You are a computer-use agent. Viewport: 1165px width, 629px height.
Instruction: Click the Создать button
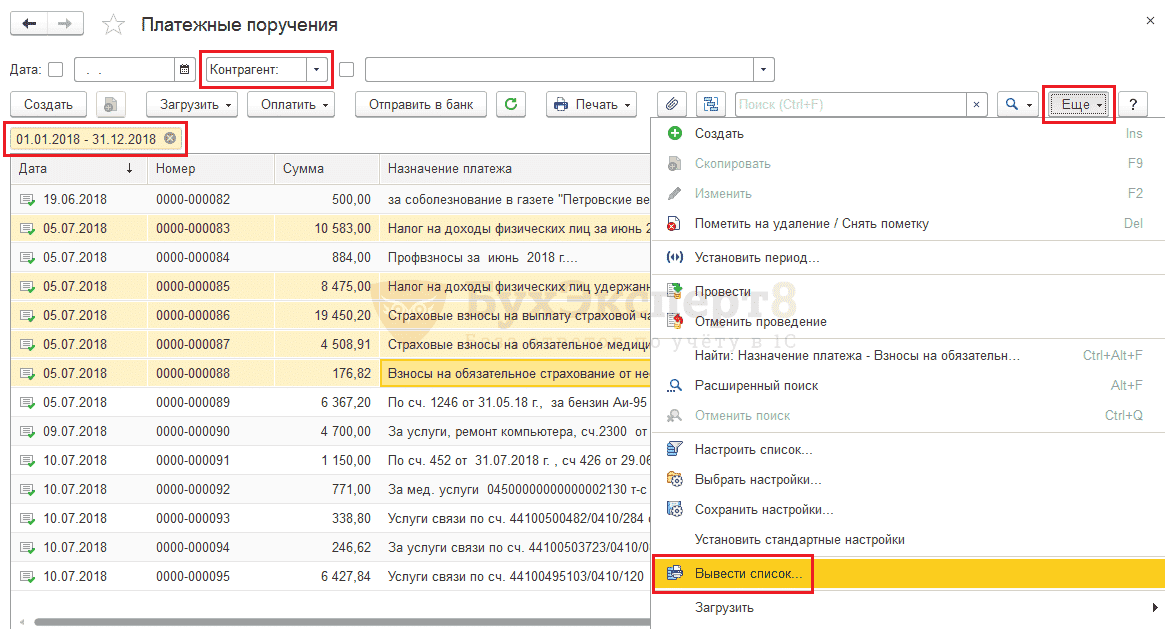coord(48,104)
